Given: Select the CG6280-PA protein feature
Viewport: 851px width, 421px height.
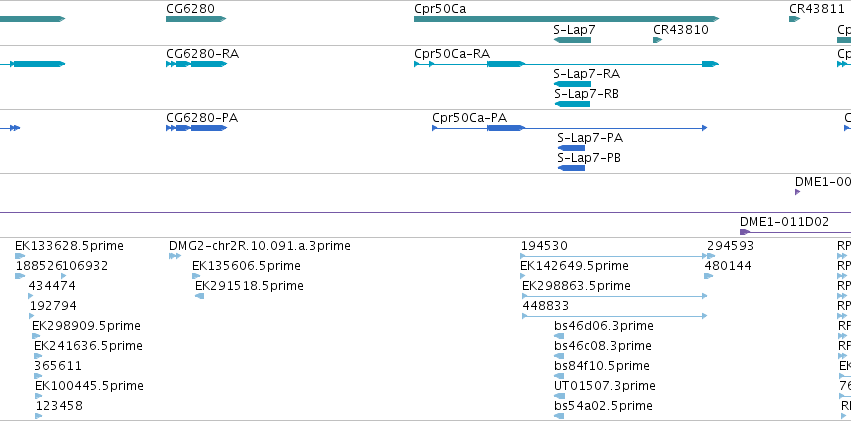Looking at the screenshot, I should 196,128.
